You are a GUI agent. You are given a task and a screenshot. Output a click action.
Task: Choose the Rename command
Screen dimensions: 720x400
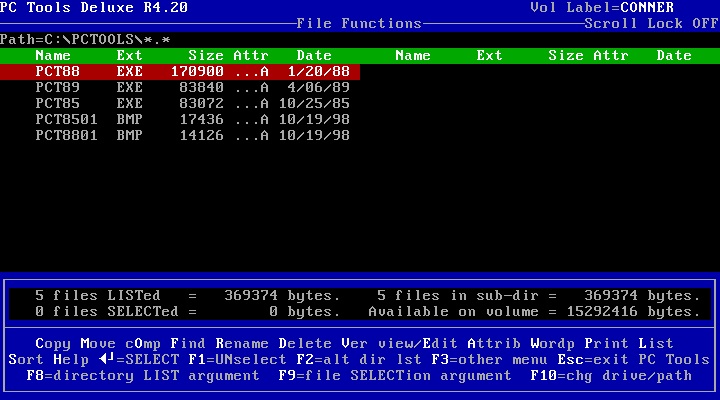242,344
